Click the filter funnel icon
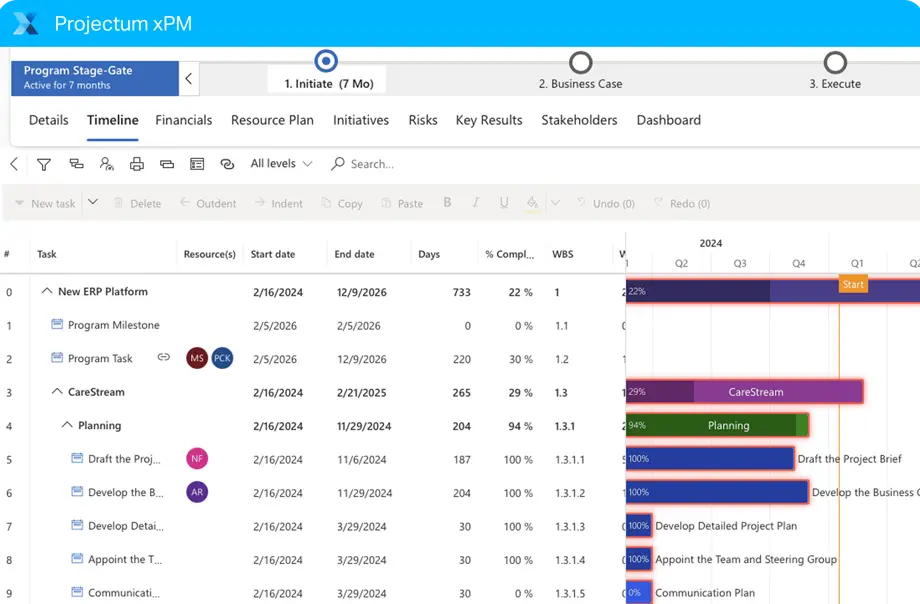Image resolution: width=920 pixels, height=604 pixels. point(44,164)
